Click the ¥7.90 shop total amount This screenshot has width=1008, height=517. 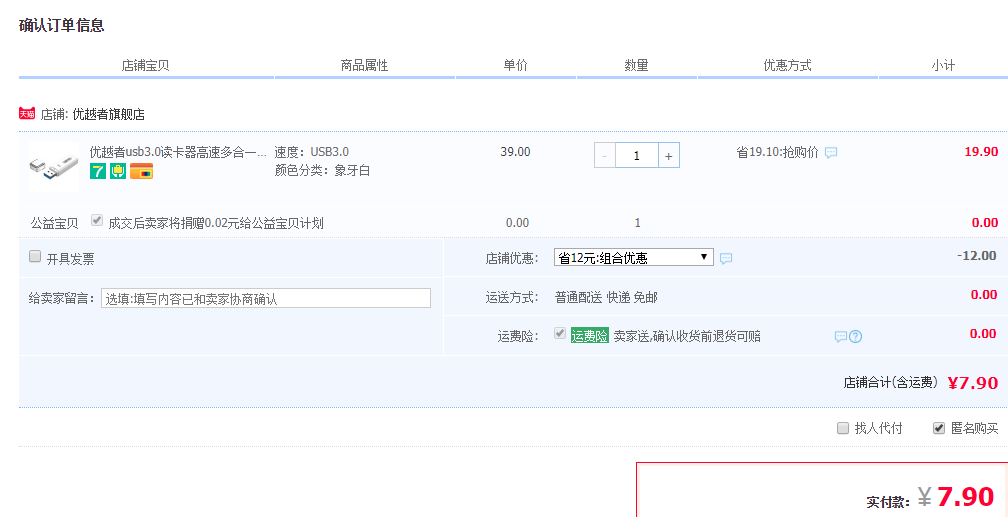point(973,383)
